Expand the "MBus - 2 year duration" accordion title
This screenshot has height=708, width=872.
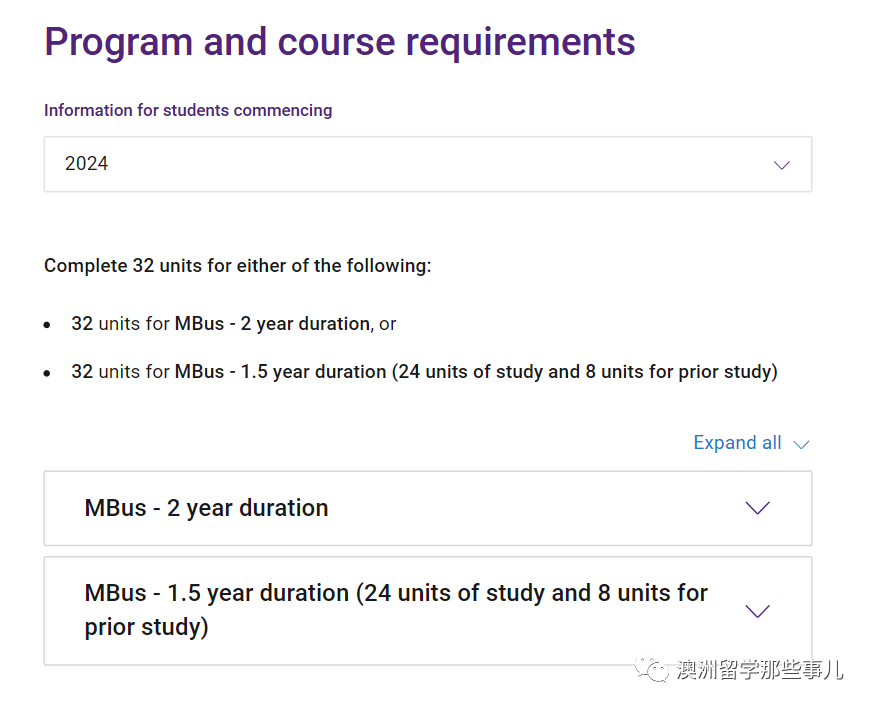[x=206, y=508]
